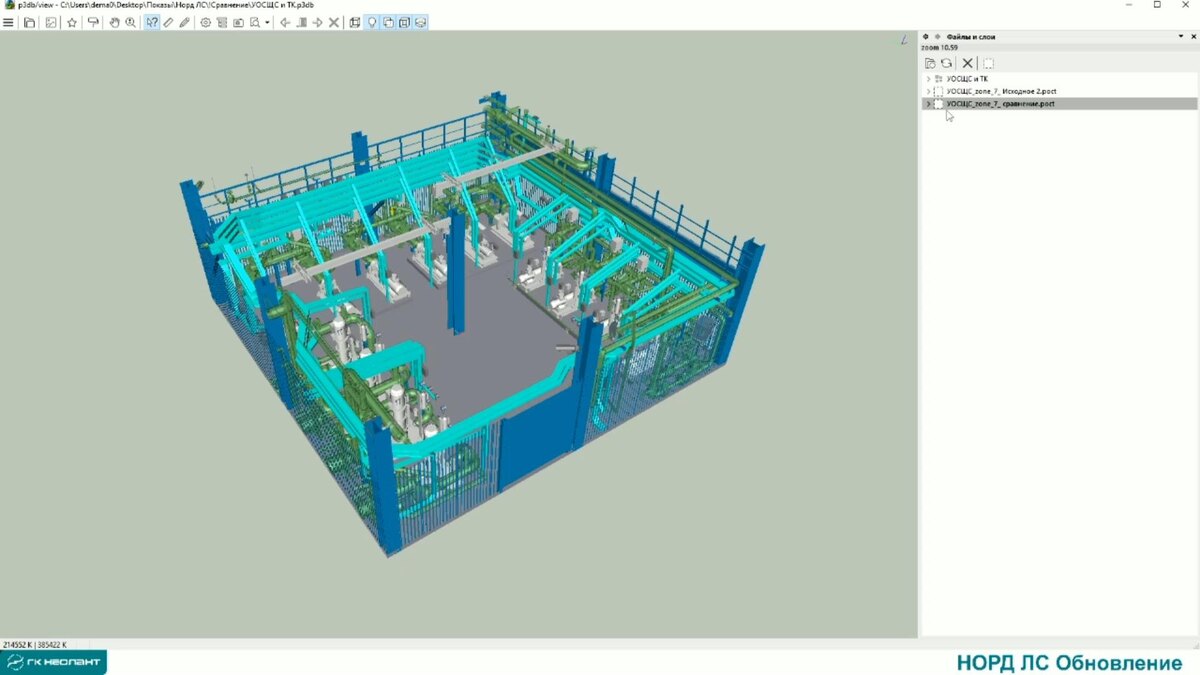The image size is (1200, 675).
Task: Click the second pin icon in panel header
Action: (x=938, y=37)
